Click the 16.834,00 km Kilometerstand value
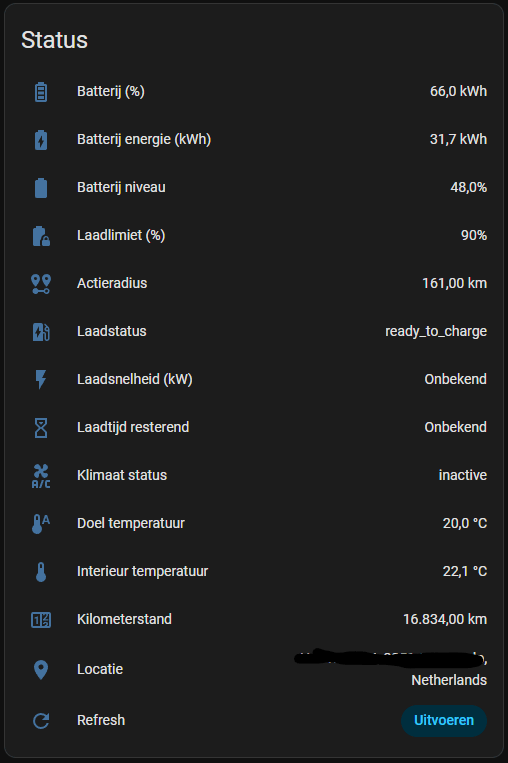The height and width of the screenshot is (763, 508). [x=445, y=619]
